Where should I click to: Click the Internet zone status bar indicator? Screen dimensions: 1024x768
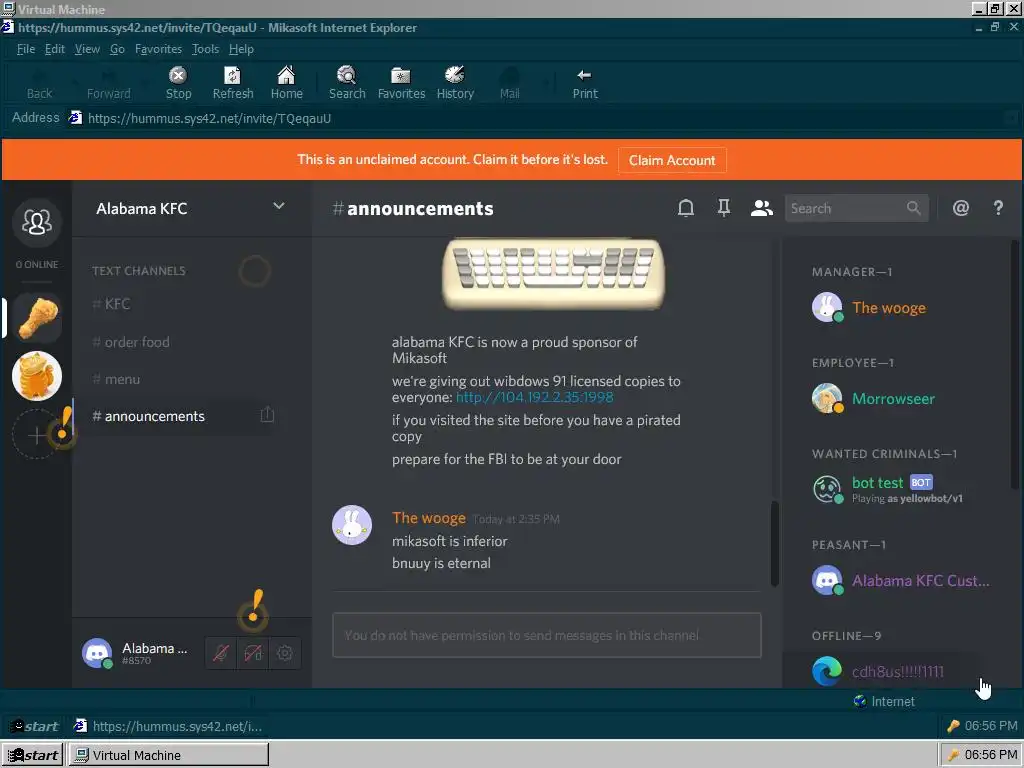tap(884, 701)
